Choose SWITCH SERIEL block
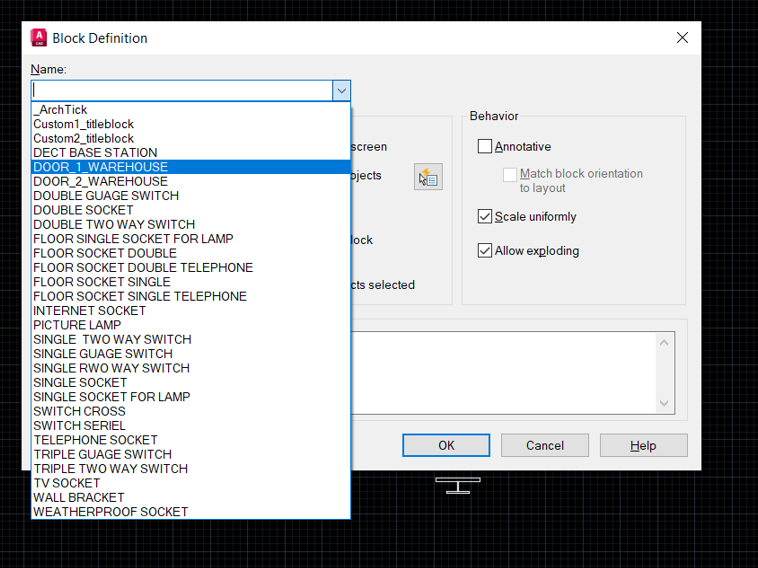The width and height of the screenshot is (758, 568). [191, 425]
